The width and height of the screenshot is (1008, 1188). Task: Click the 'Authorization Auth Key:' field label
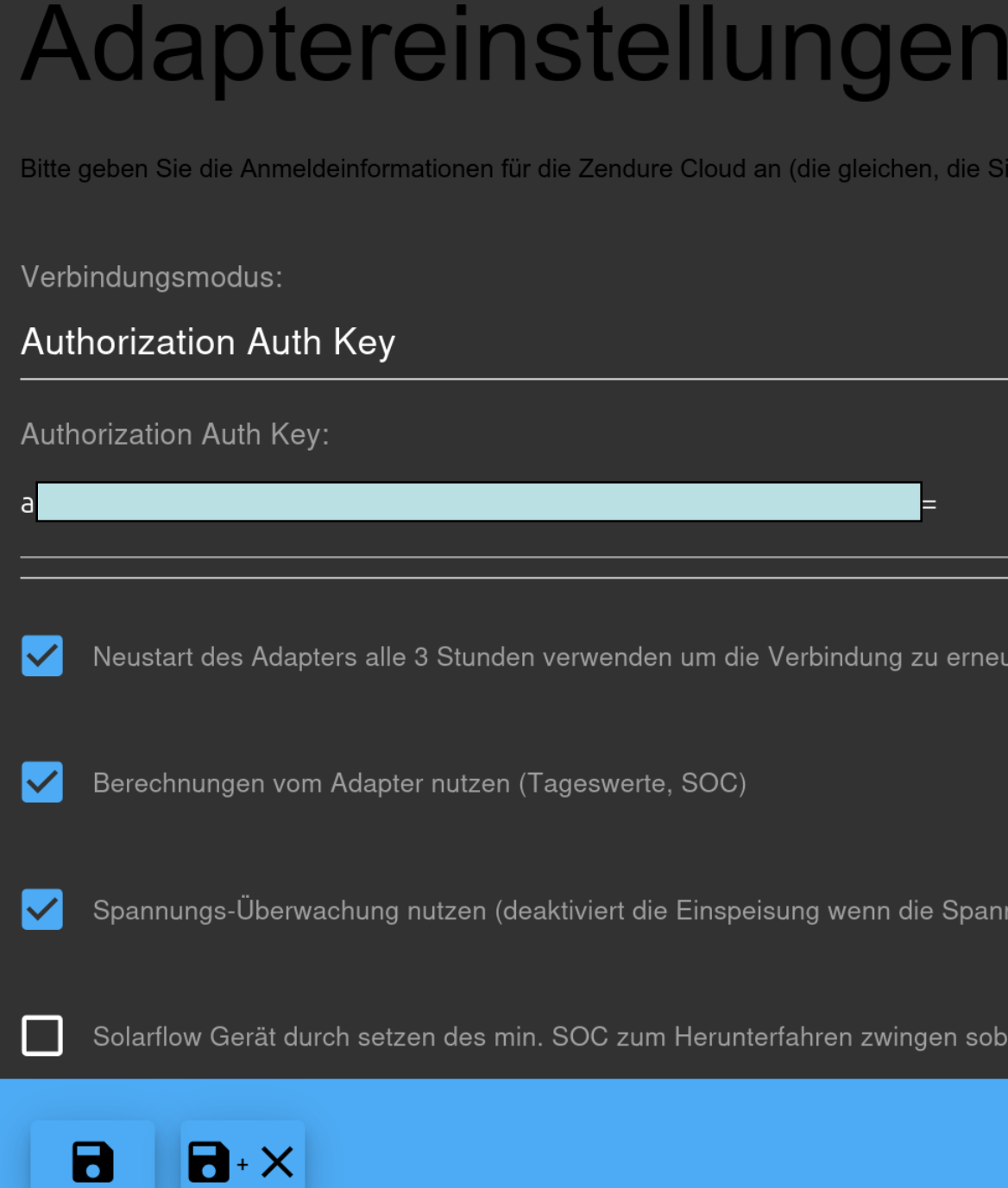click(175, 434)
